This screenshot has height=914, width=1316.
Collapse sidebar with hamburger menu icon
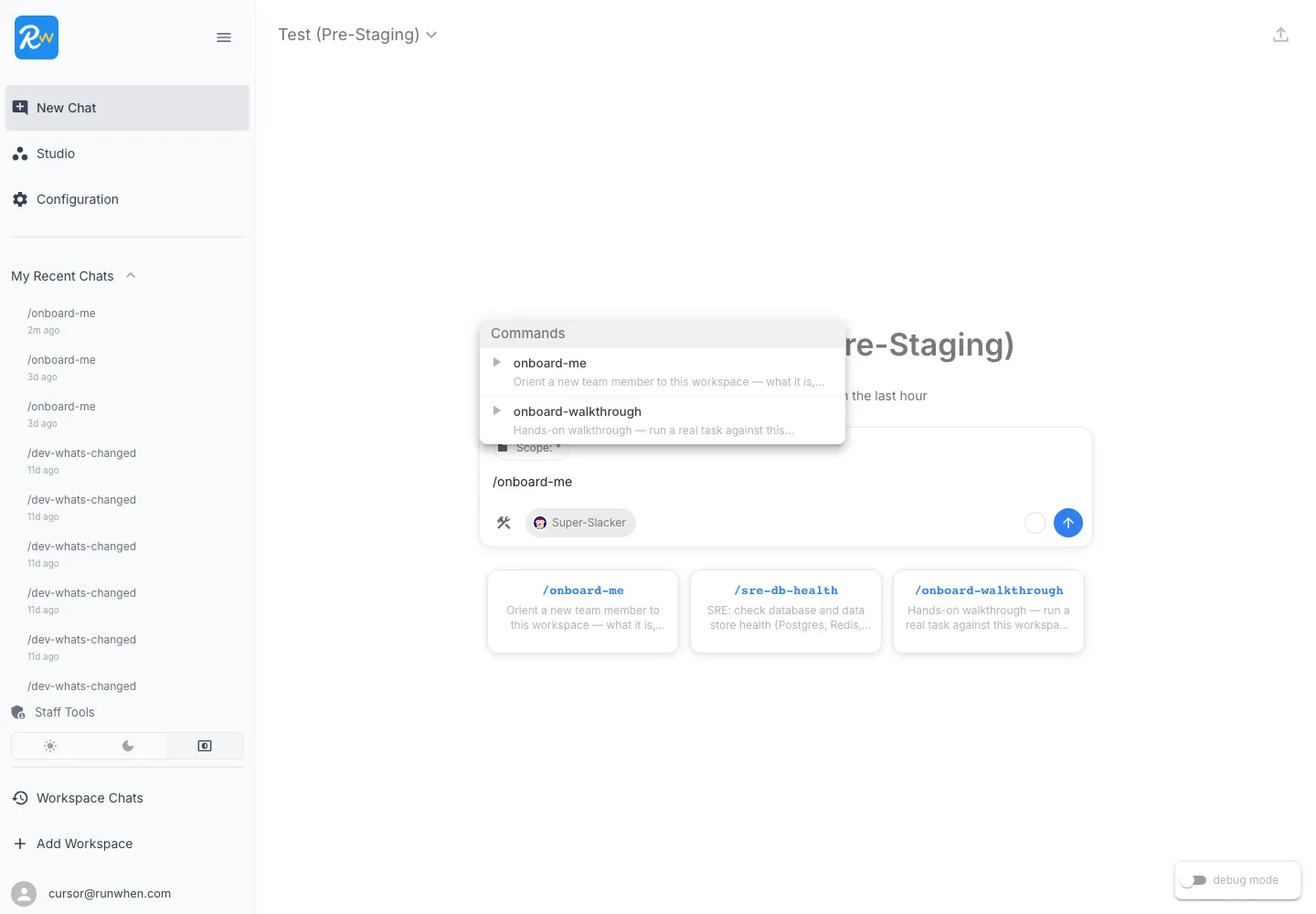click(224, 37)
